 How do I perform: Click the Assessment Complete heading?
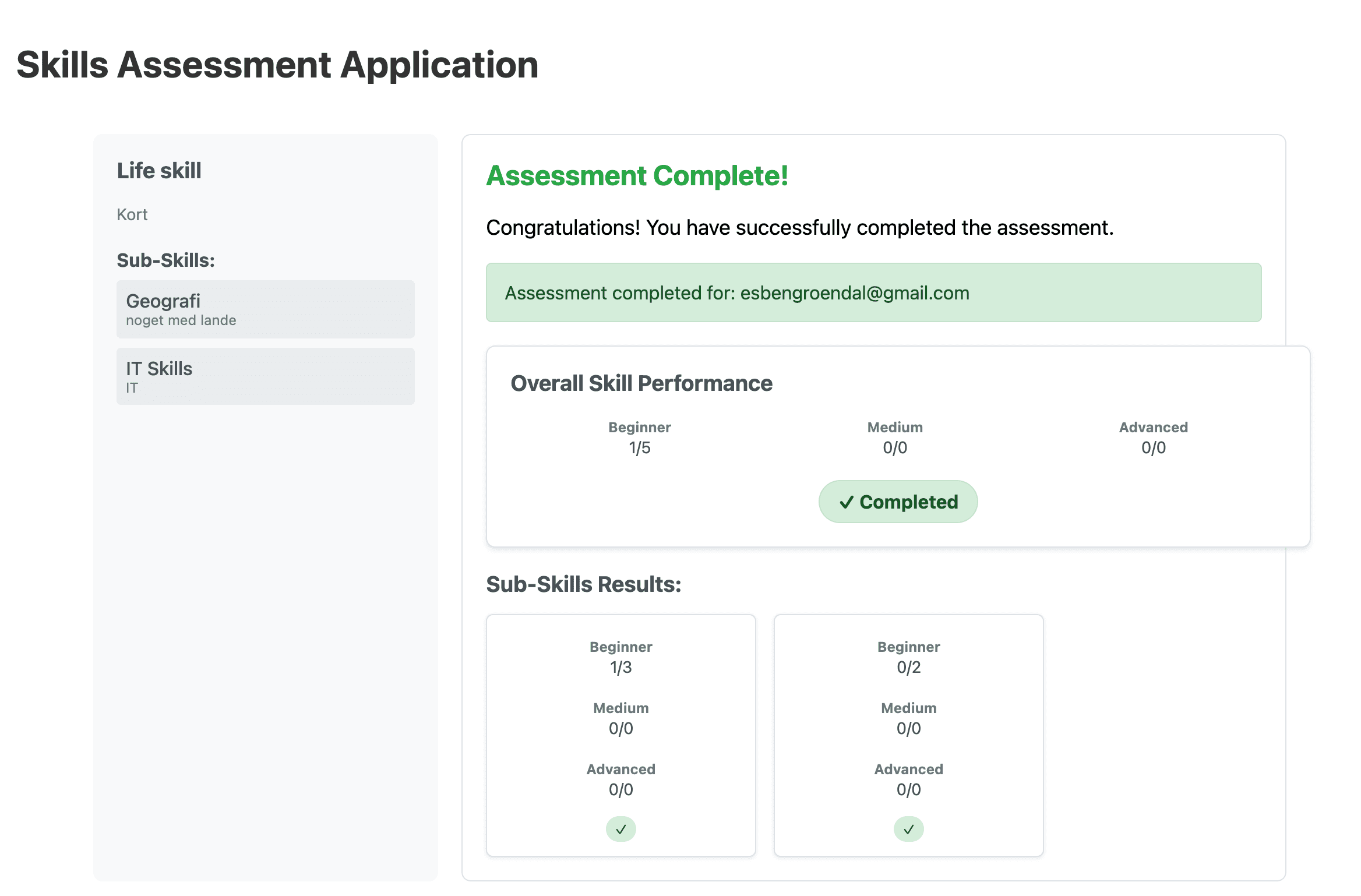pyautogui.click(x=637, y=176)
